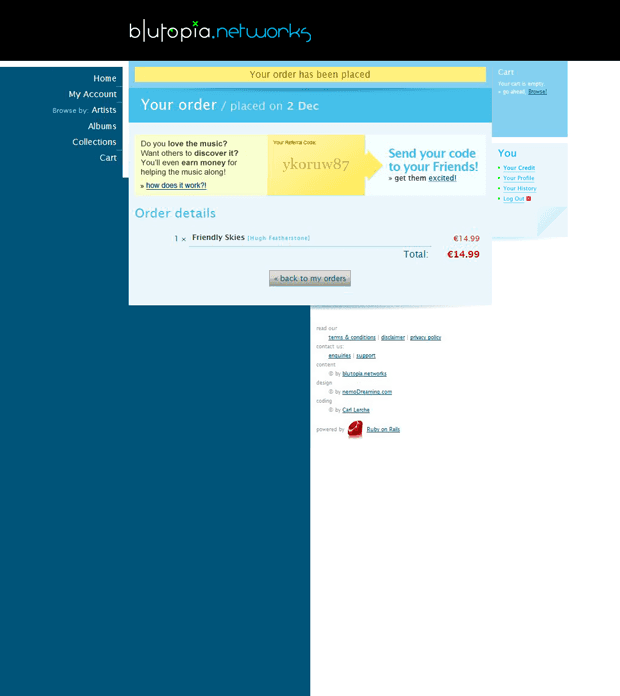Open terms & conditions footer link
Screen dimensions: 620x696
pyautogui.click(x=352, y=338)
